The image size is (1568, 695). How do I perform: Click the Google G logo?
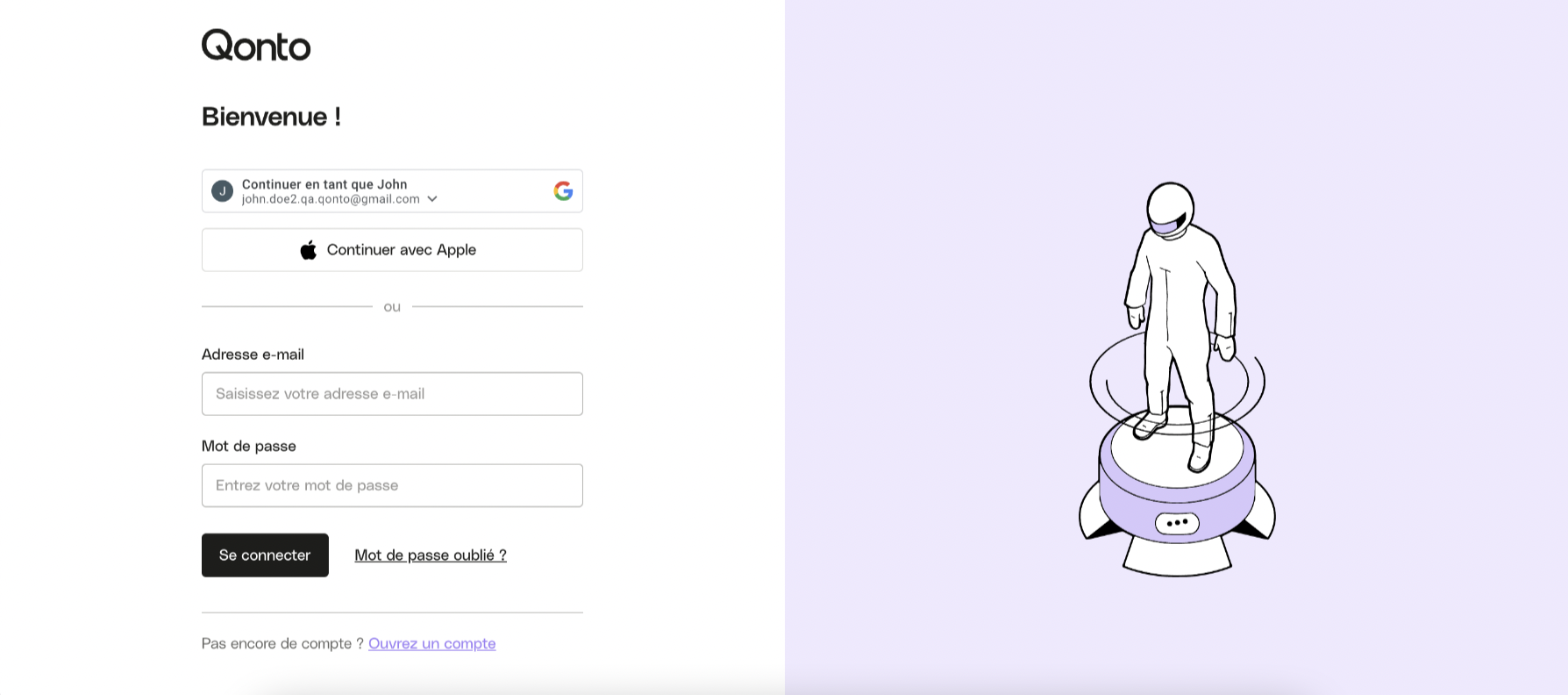(x=563, y=191)
